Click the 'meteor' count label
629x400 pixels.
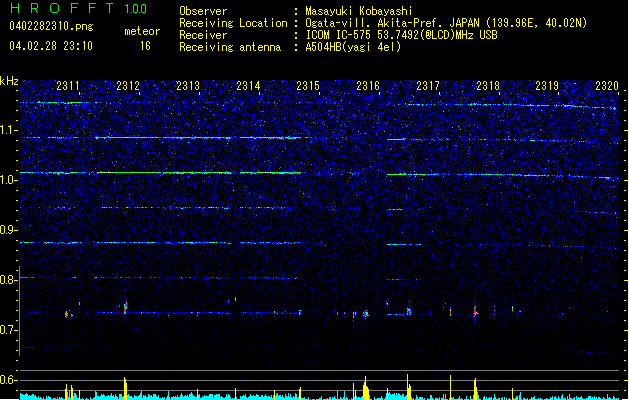coord(142,31)
